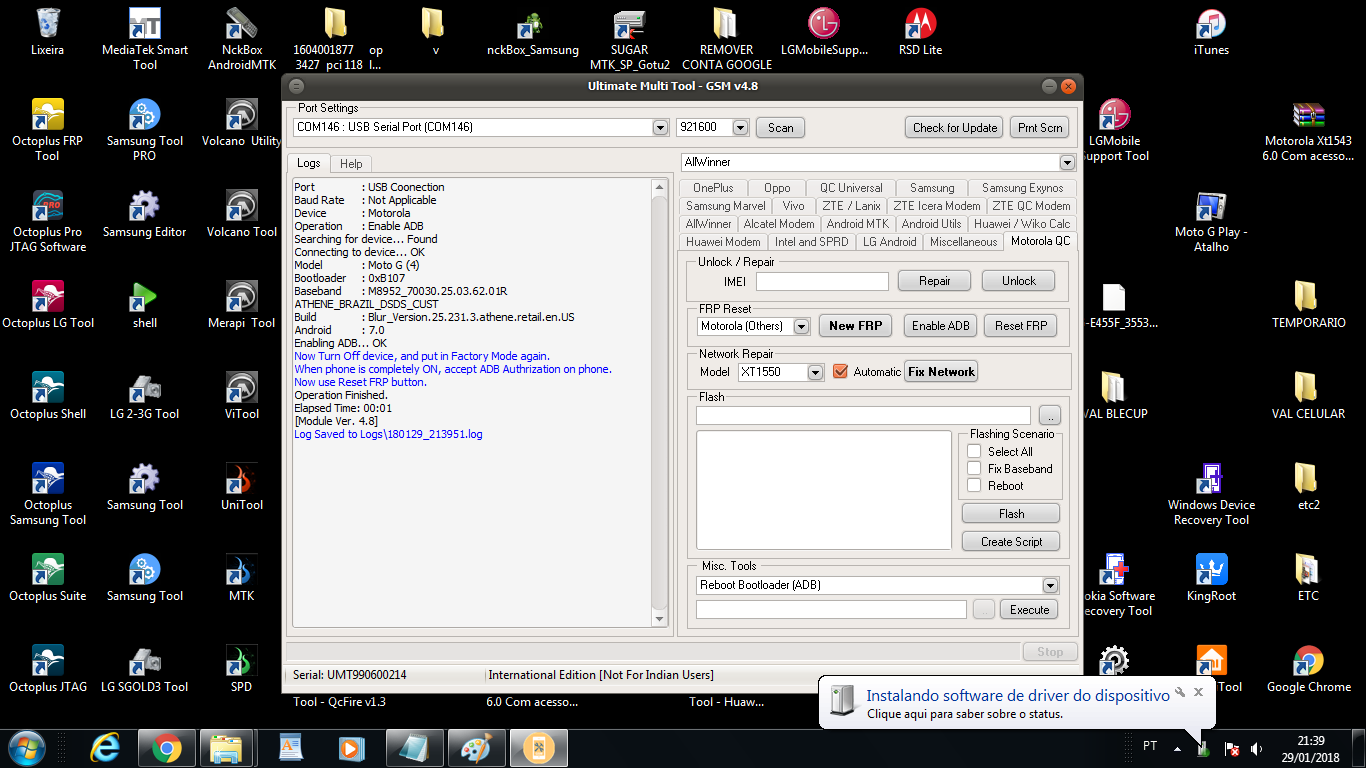1366x768 pixels.
Task: Click the Windows Start button
Action: point(26,748)
